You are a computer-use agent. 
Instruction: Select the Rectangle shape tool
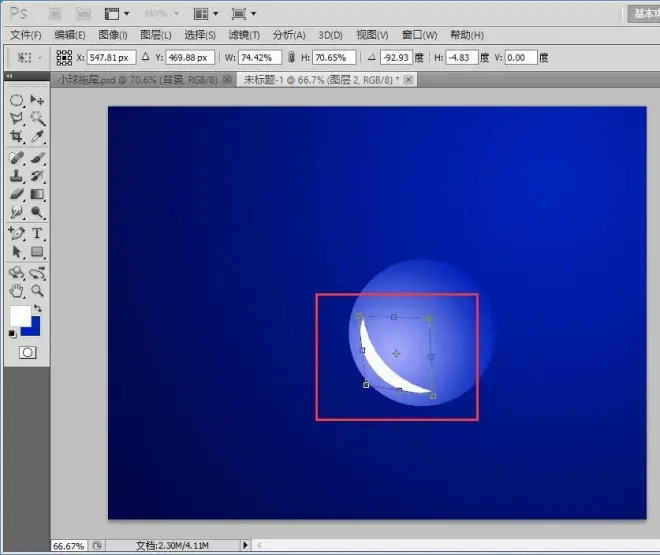click(x=37, y=252)
